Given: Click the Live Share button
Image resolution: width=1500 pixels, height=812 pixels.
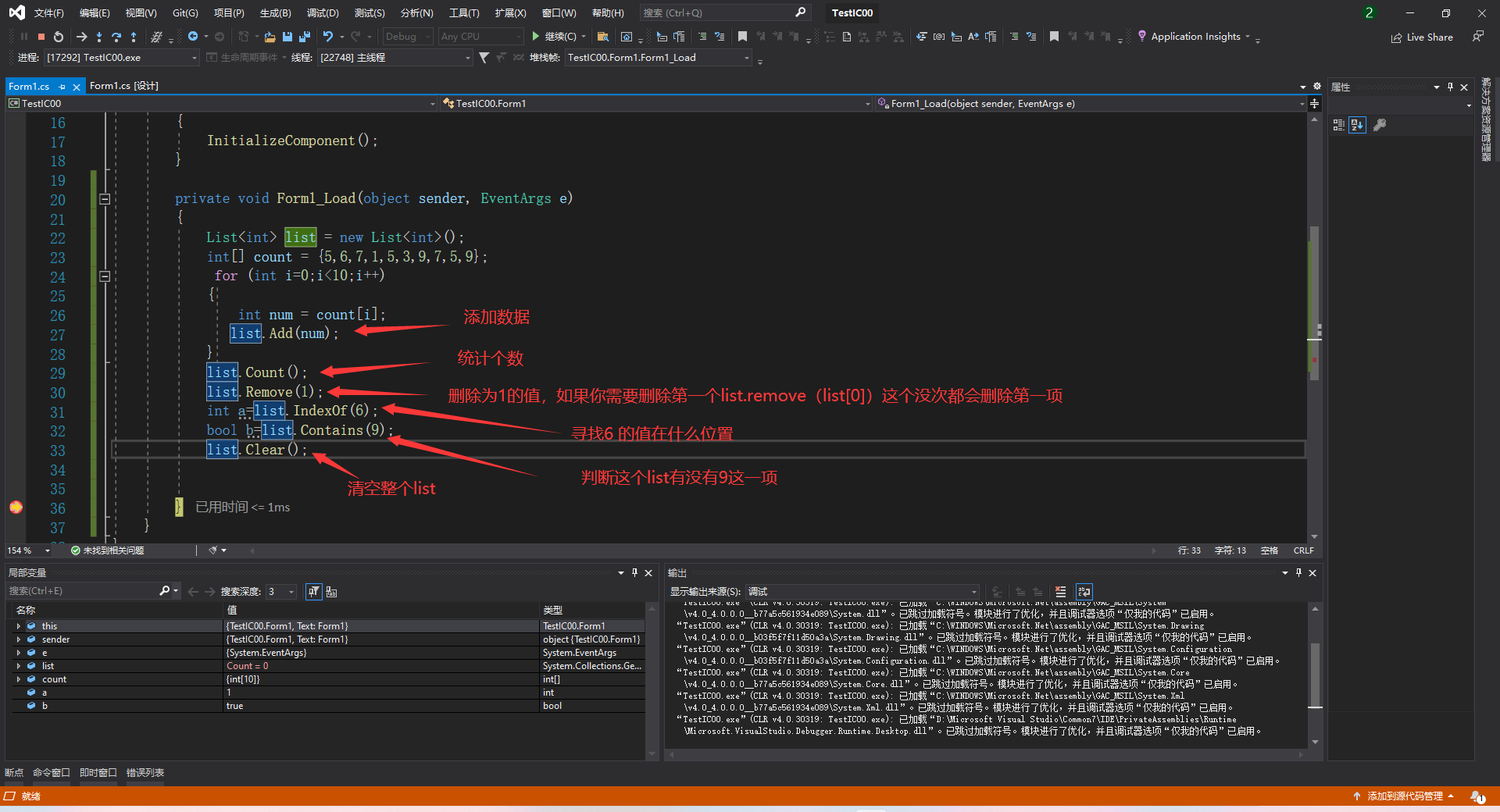Looking at the screenshot, I should pos(1422,37).
